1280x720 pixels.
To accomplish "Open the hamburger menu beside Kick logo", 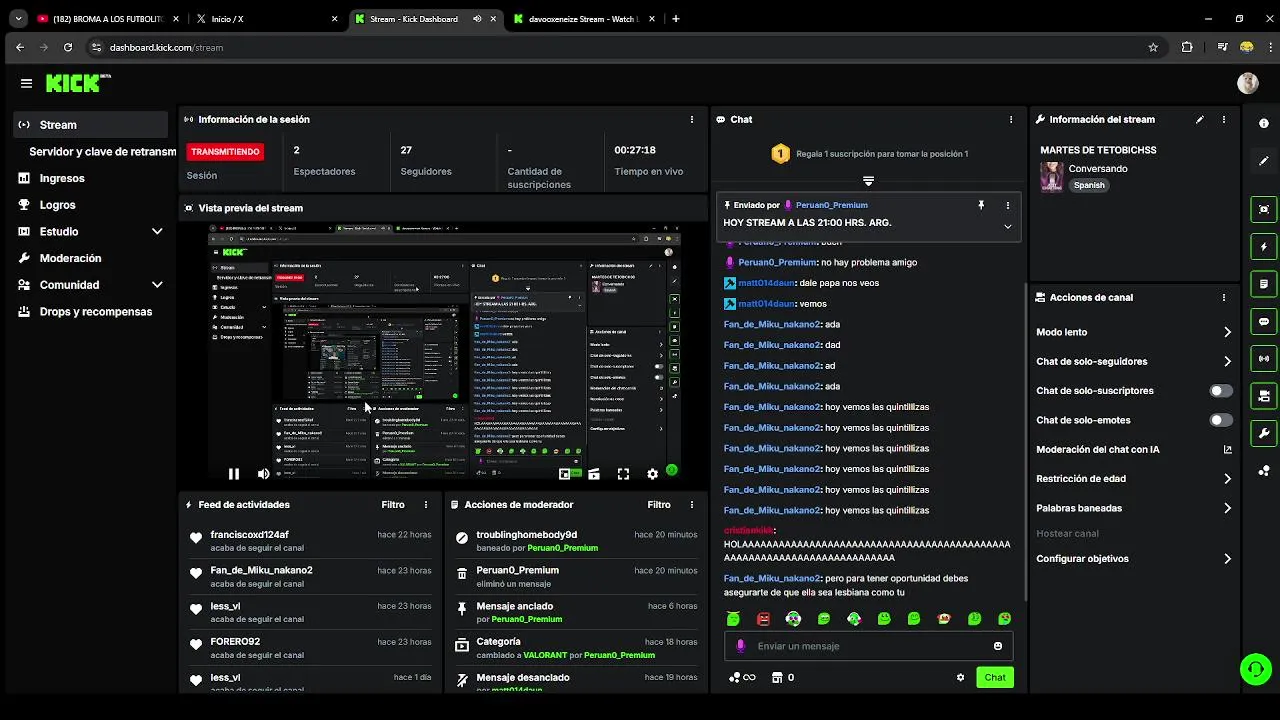I will (26, 84).
